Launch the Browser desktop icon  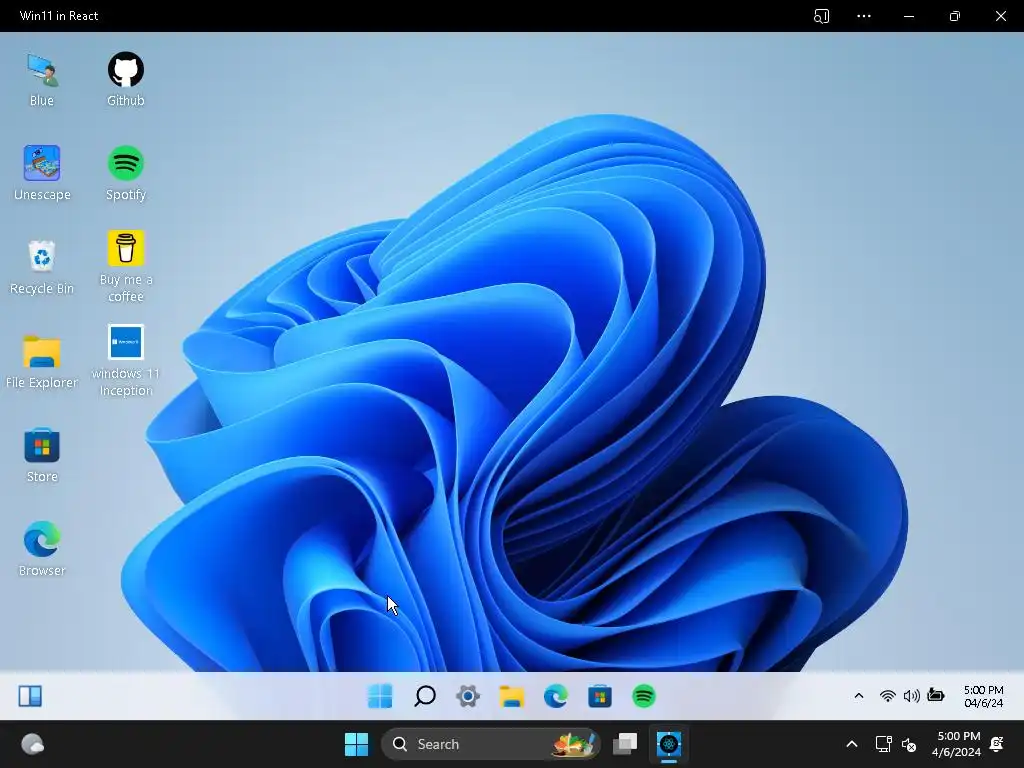(42, 549)
